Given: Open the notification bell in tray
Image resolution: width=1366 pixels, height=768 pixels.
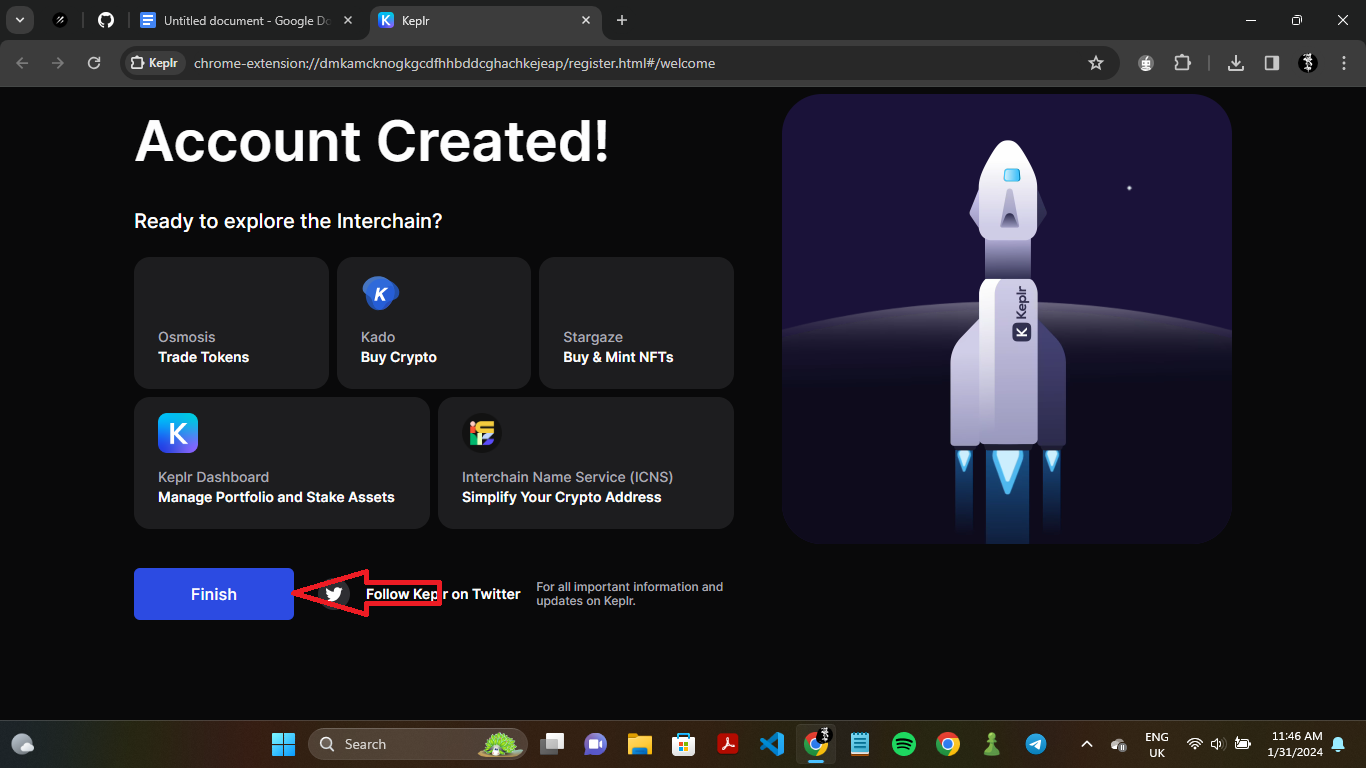Looking at the screenshot, I should (1338, 744).
